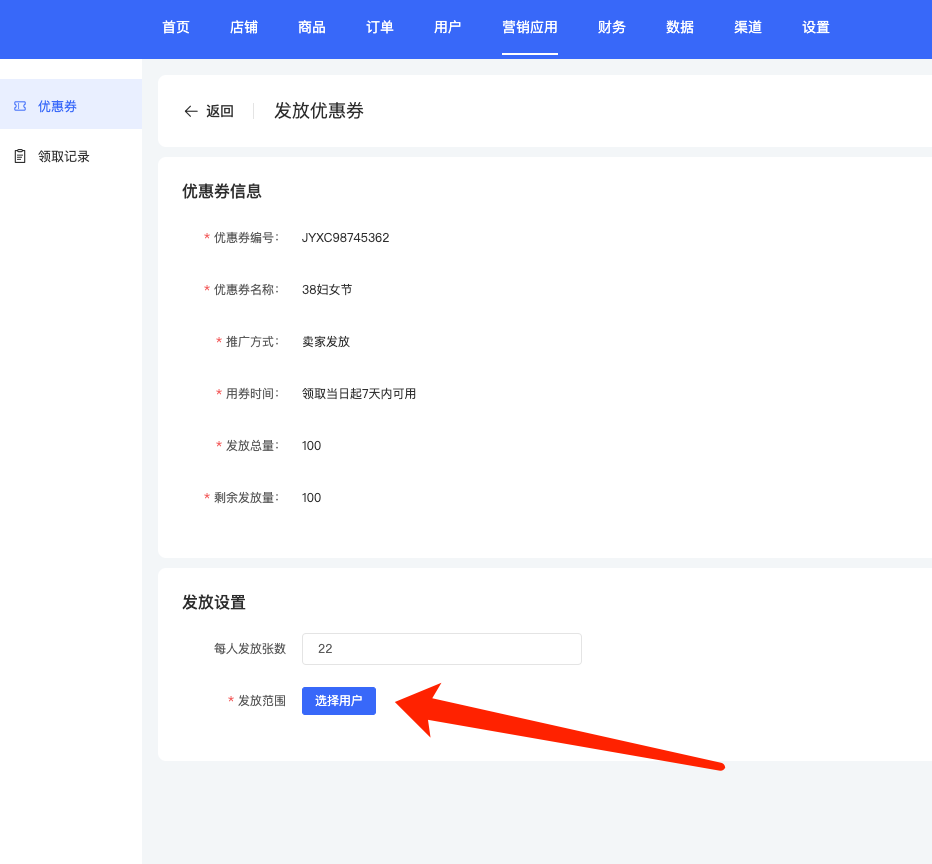This screenshot has width=932, height=864.
Task: Click the coupon code JYXC98745362
Action: coord(345,238)
